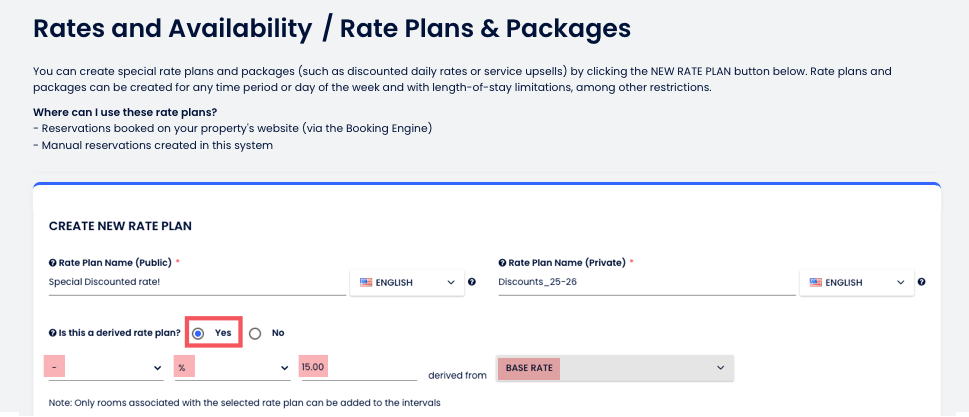Open English language dropdown for private name
Image resolution: width=969 pixels, height=417 pixels.
(x=857, y=283)
